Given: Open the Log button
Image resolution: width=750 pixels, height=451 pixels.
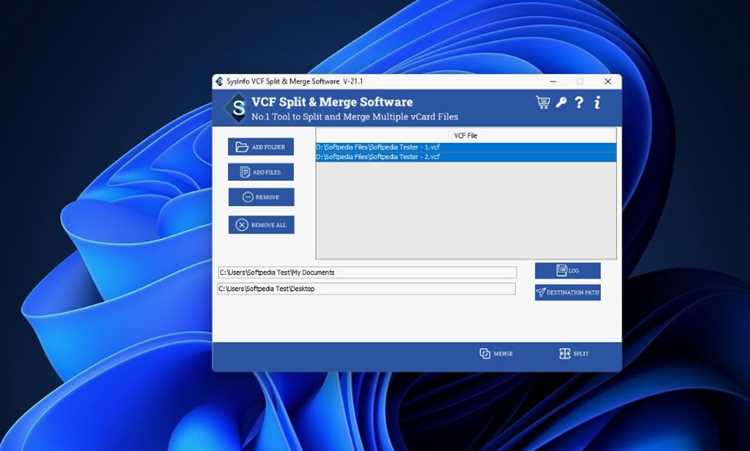Looking at the screenshot, I should tap(568, 271).
